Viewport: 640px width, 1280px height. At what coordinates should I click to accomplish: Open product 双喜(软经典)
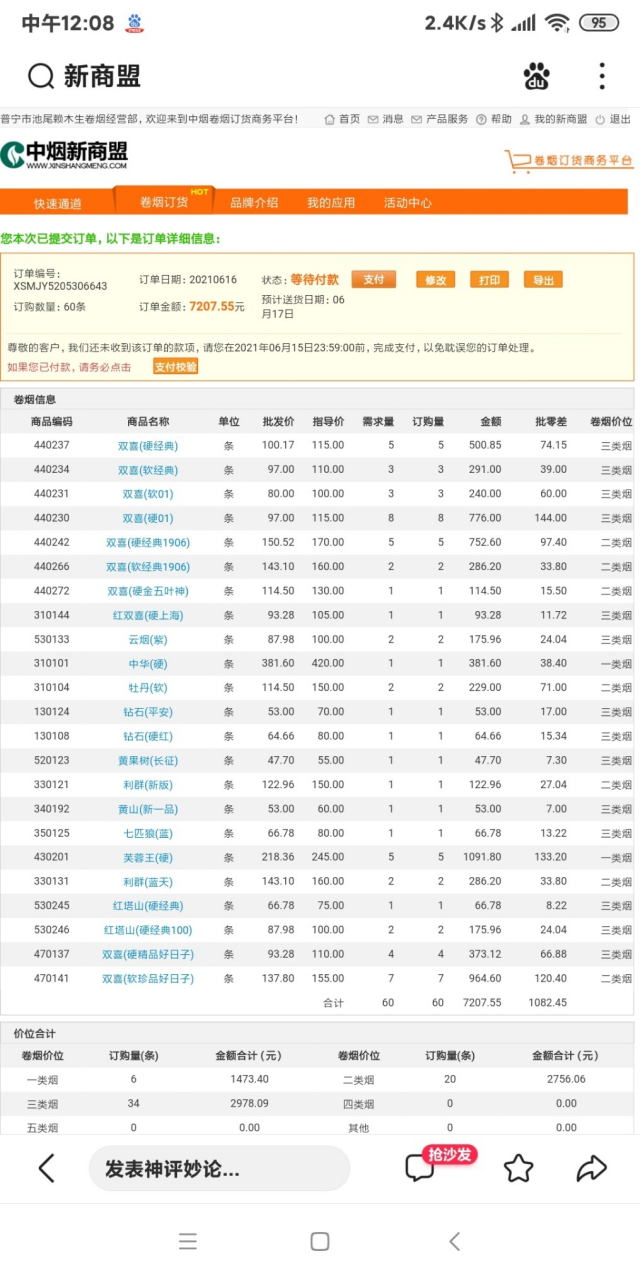(x=148, y=470)
